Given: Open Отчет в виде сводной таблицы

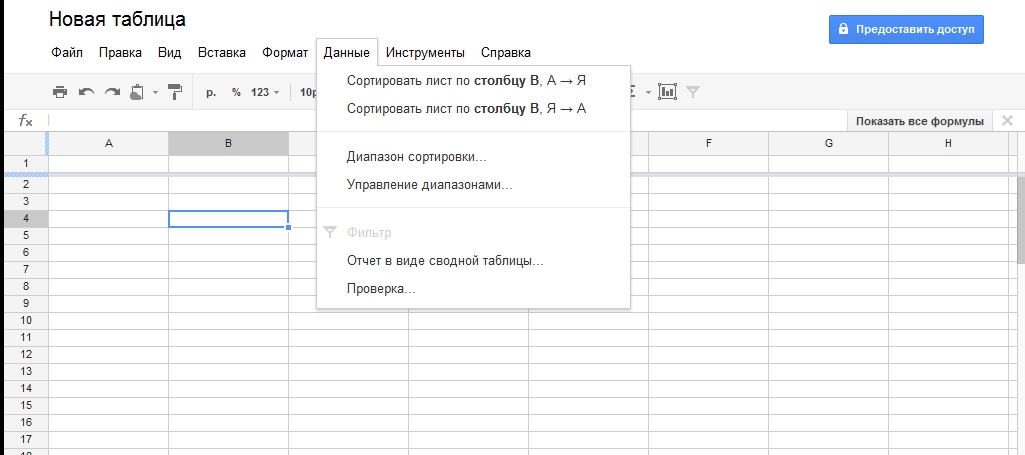Looking at the screenshot, I should tap(444, 261).
